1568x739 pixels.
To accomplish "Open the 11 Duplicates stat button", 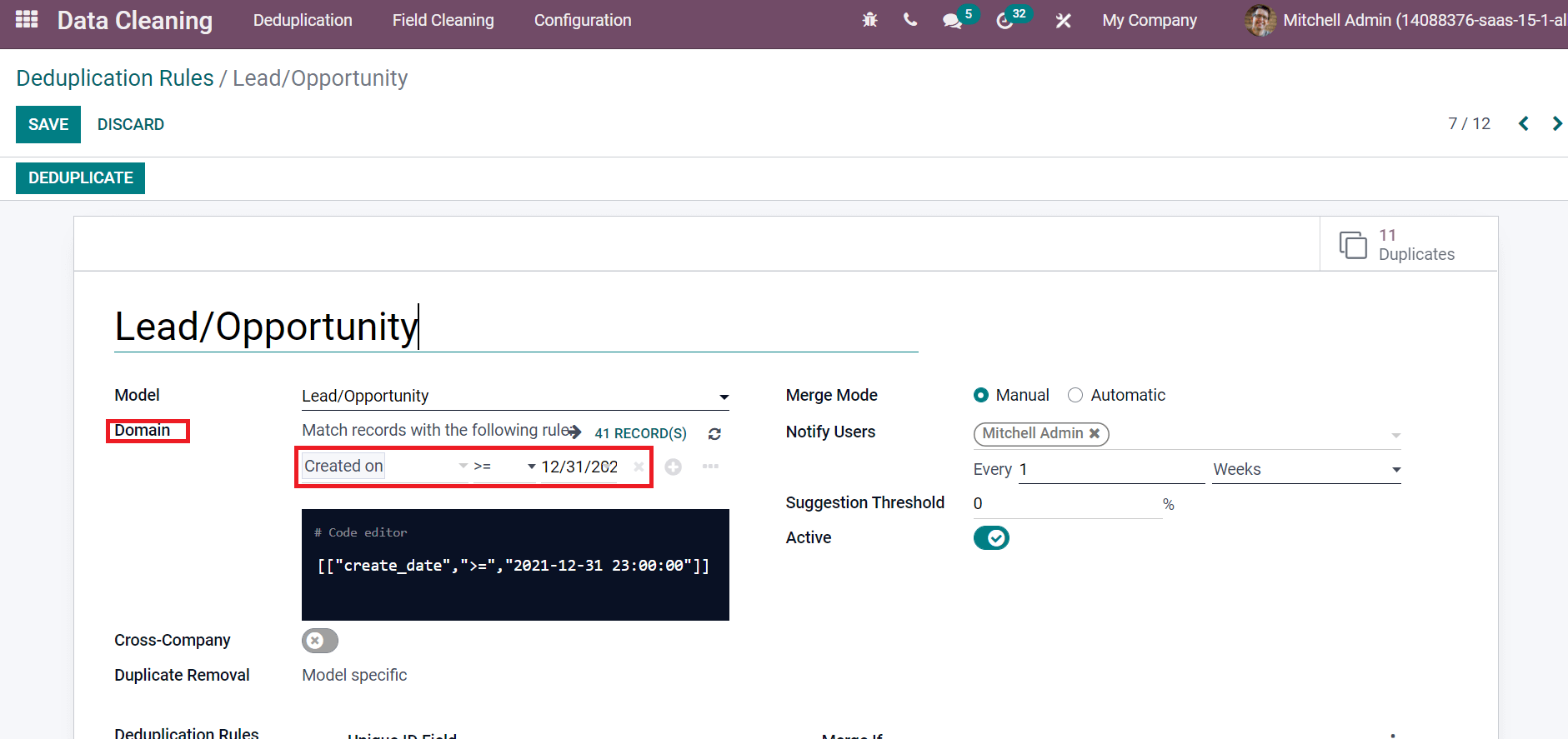I will pyautogui.click(x=1409, y=244).
